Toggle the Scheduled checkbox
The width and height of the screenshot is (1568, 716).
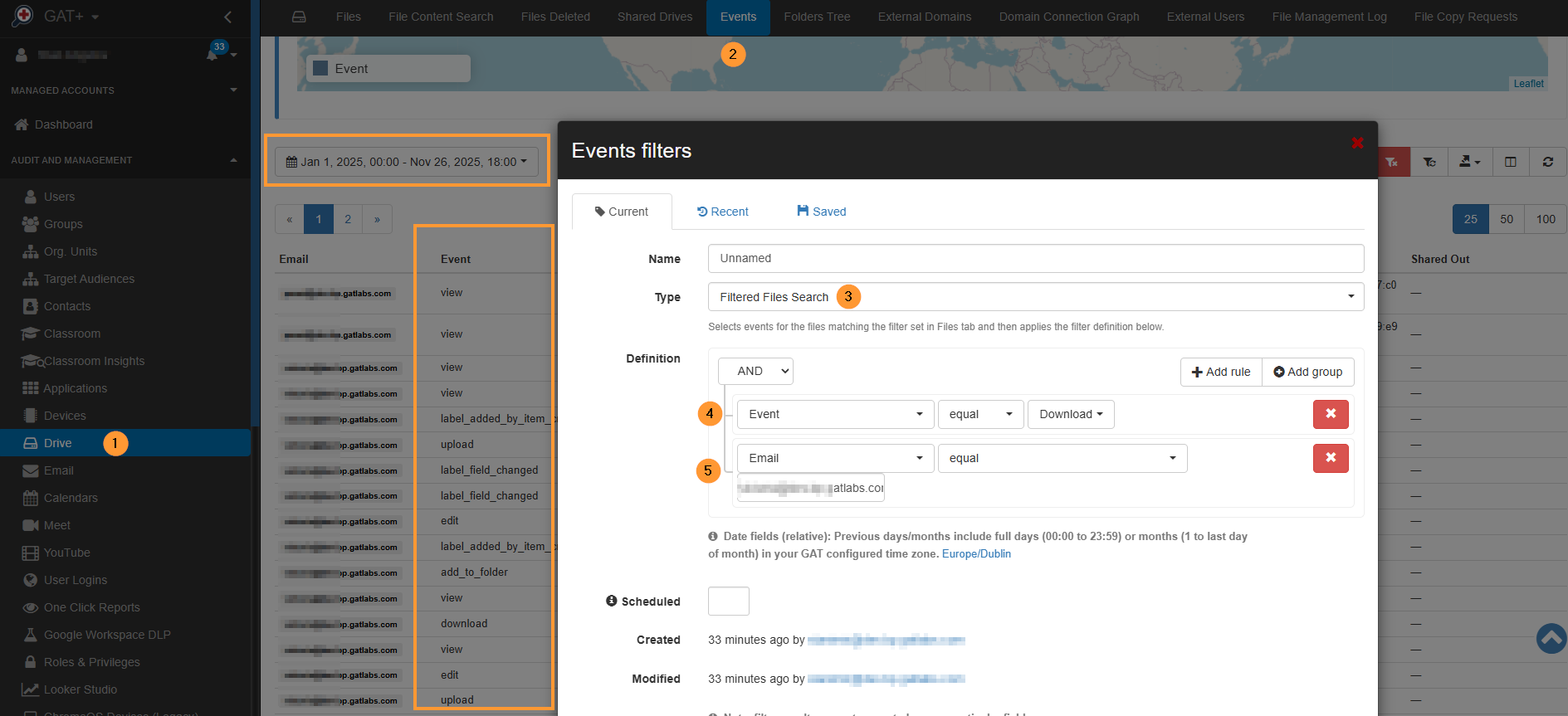coord(728,601)
